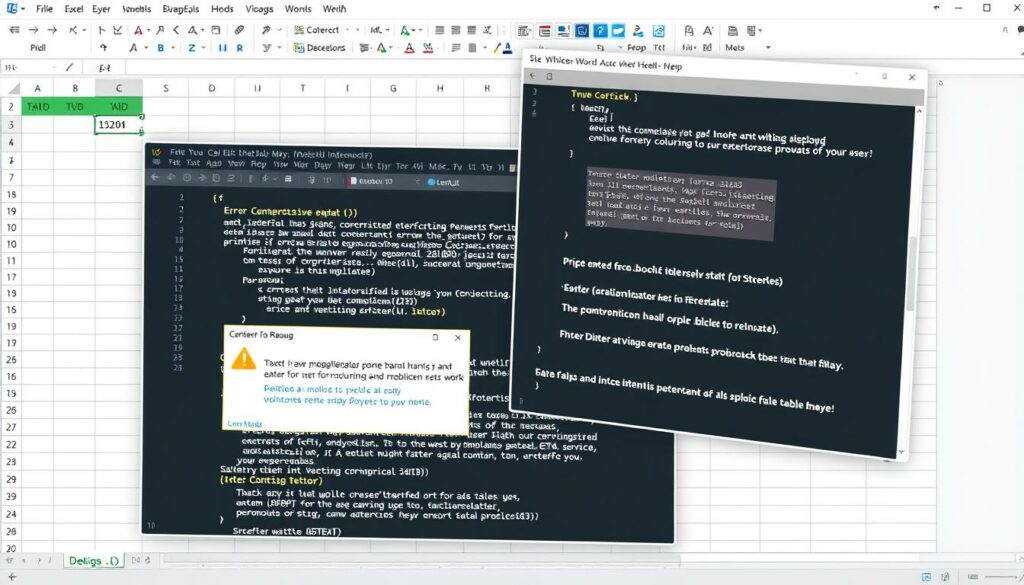Toggle the third alignment icon in the top row
The width and height of the screenshot is (1024, 585).
coord(472,30)
